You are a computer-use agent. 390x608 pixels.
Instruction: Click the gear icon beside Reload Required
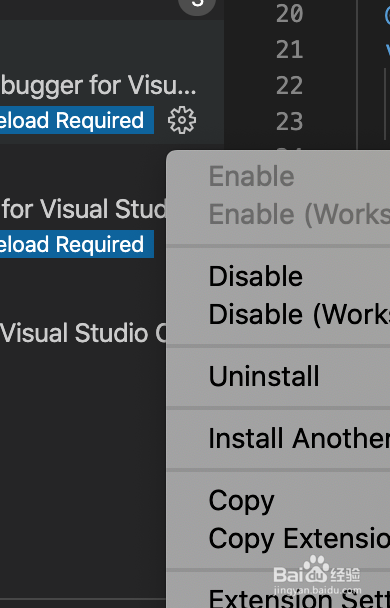tap(182, 120)
